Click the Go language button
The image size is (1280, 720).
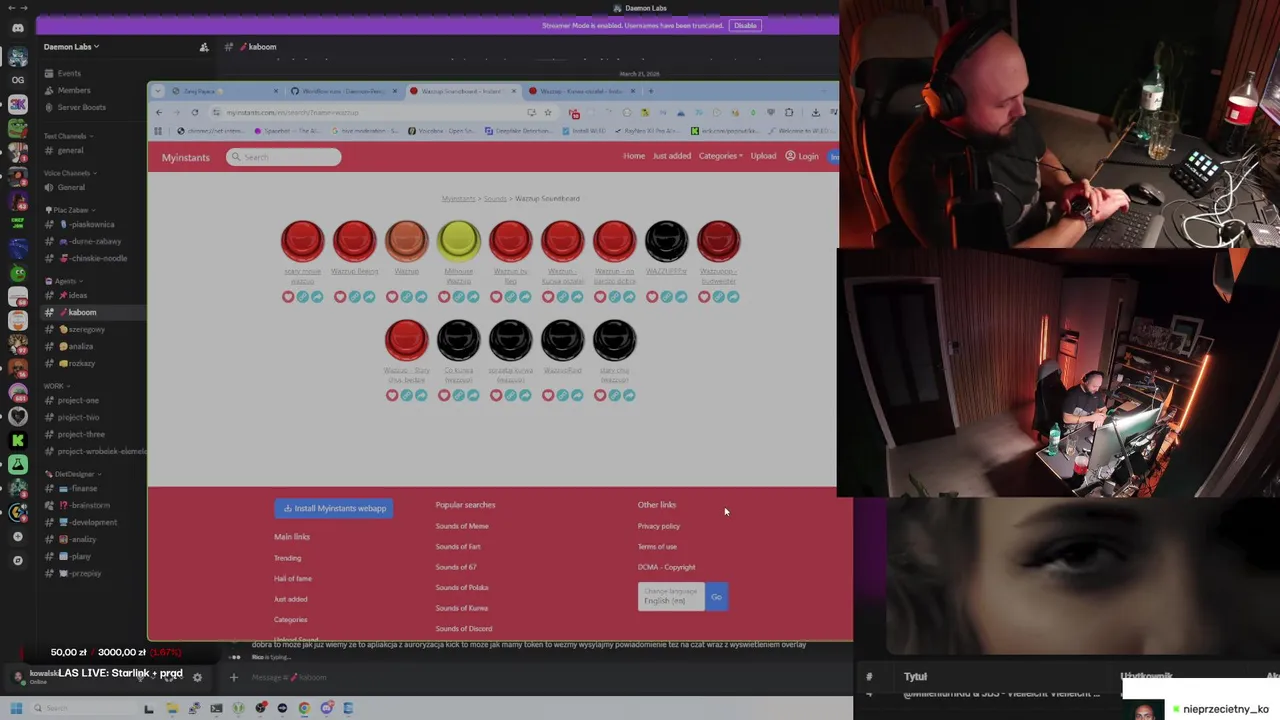716,597
